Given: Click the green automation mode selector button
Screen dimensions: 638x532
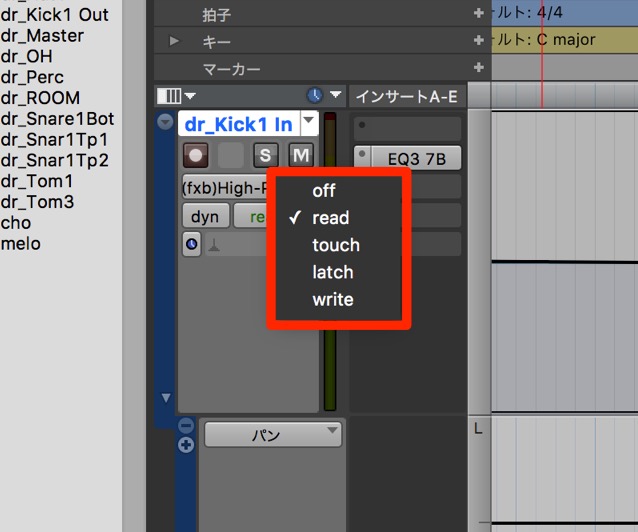Looking at the screenshot, I should click(x=250, y=216).
